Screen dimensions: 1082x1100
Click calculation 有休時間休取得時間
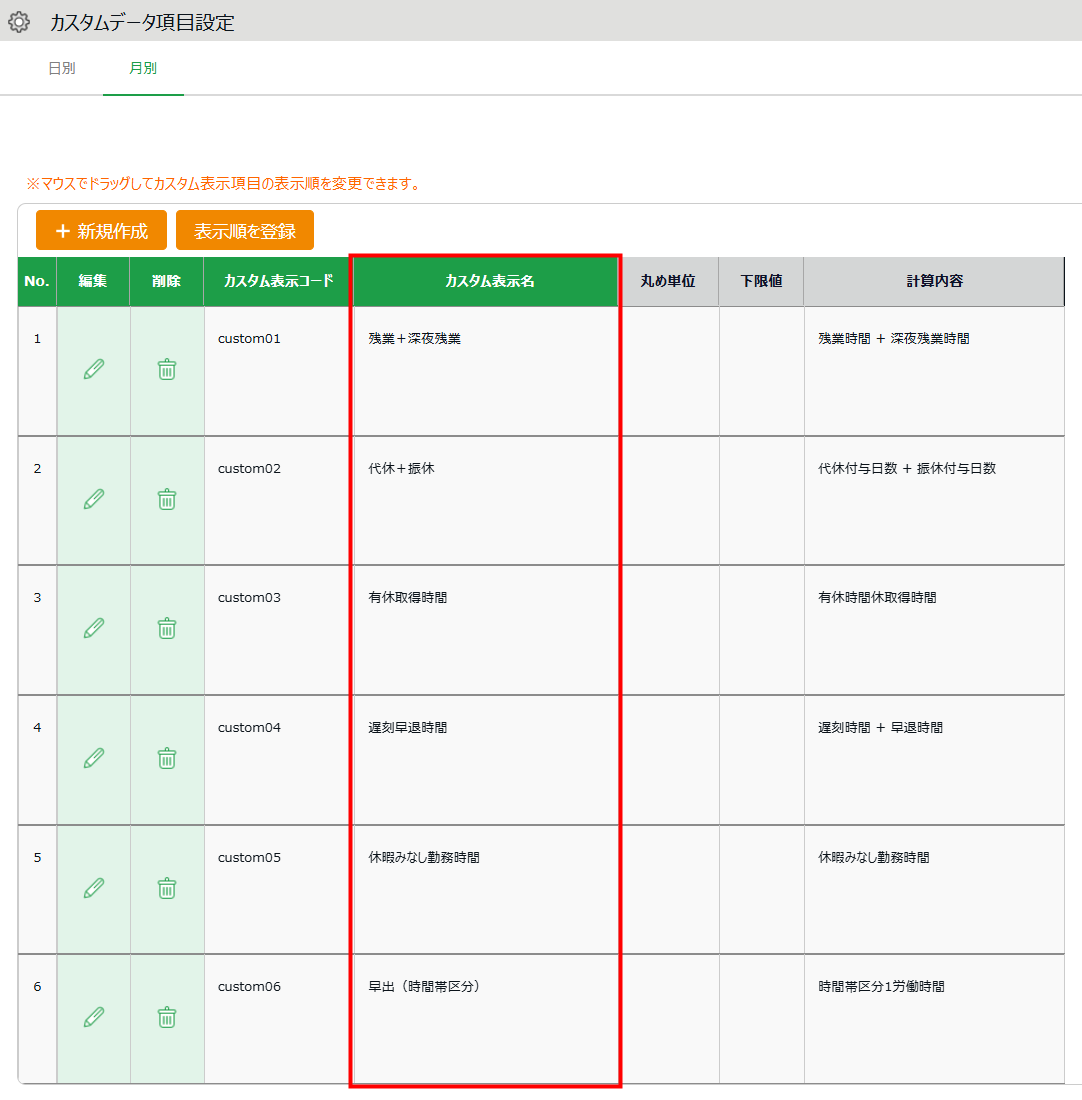(877, 598)
